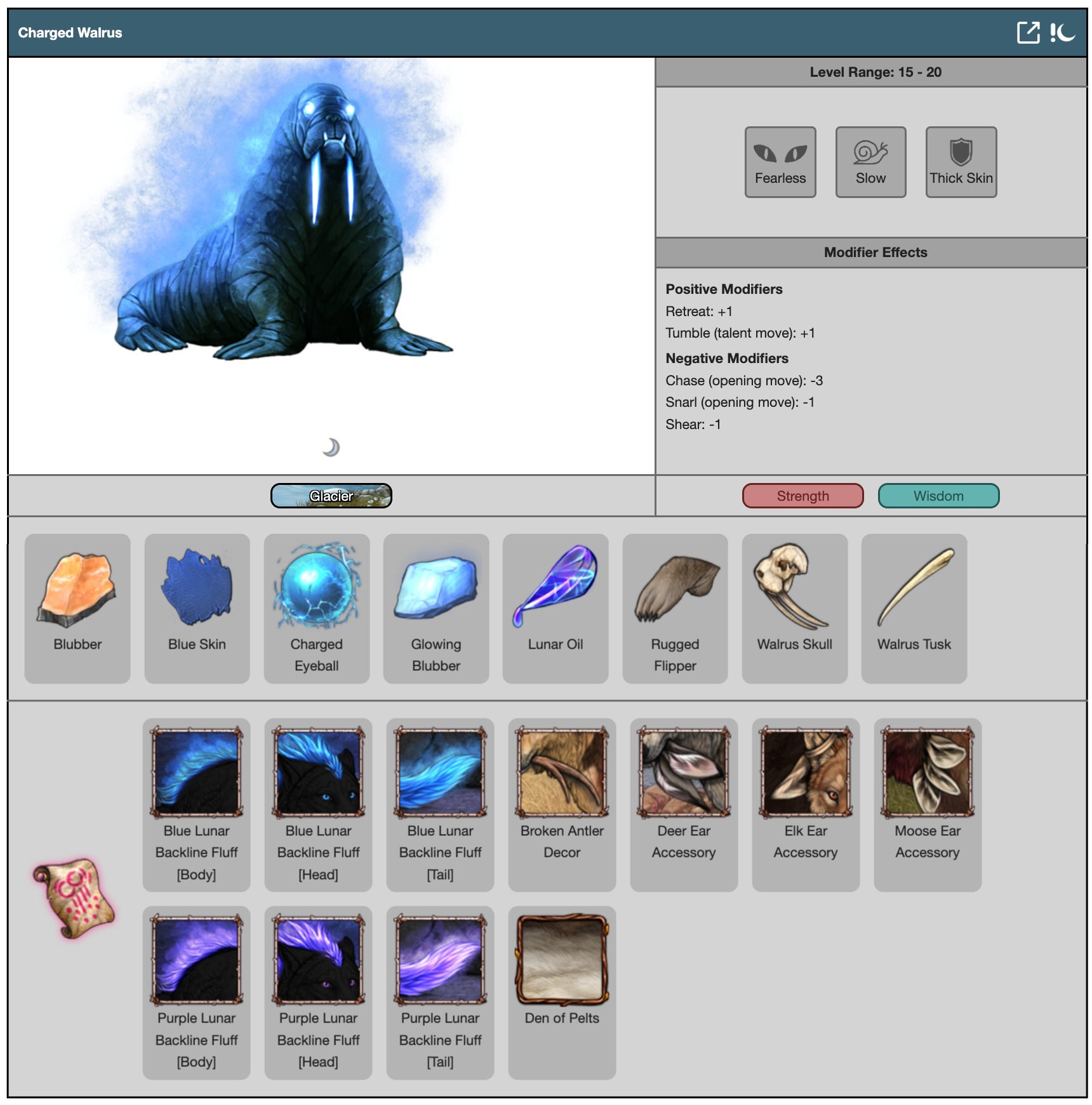Open the Glacier biome badge

(331, 496)
